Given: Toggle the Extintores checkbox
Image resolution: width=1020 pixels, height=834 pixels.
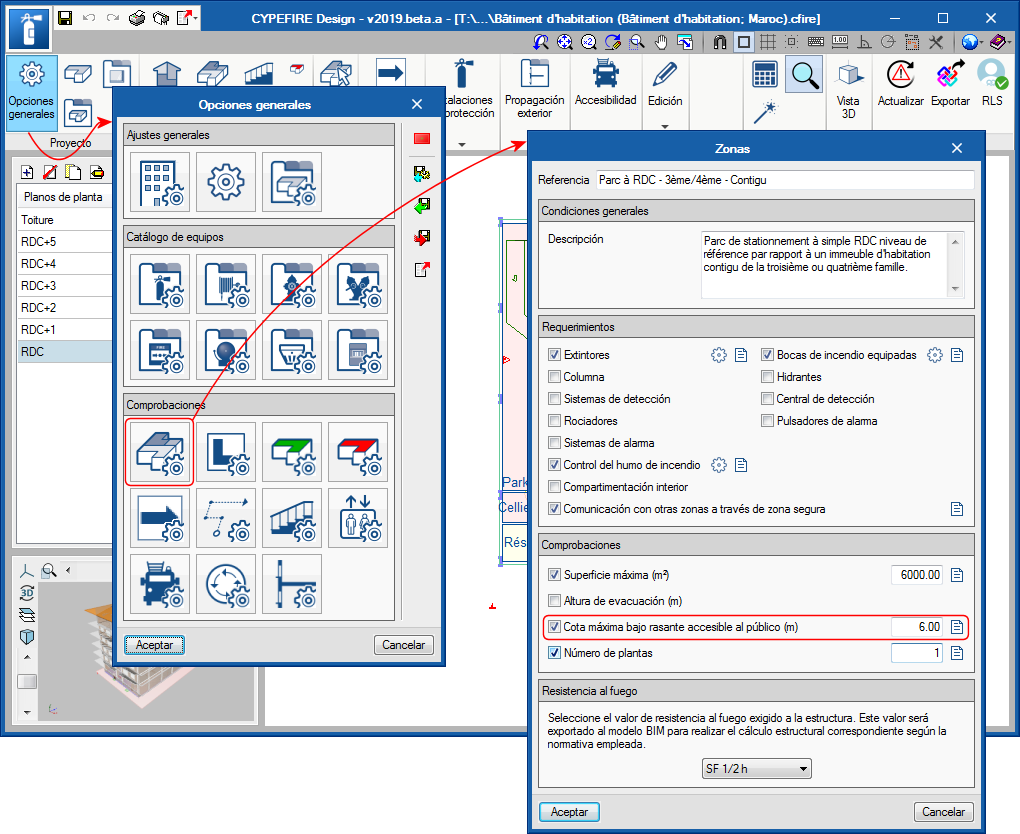Looking at the screenshot, I should 554,355.
